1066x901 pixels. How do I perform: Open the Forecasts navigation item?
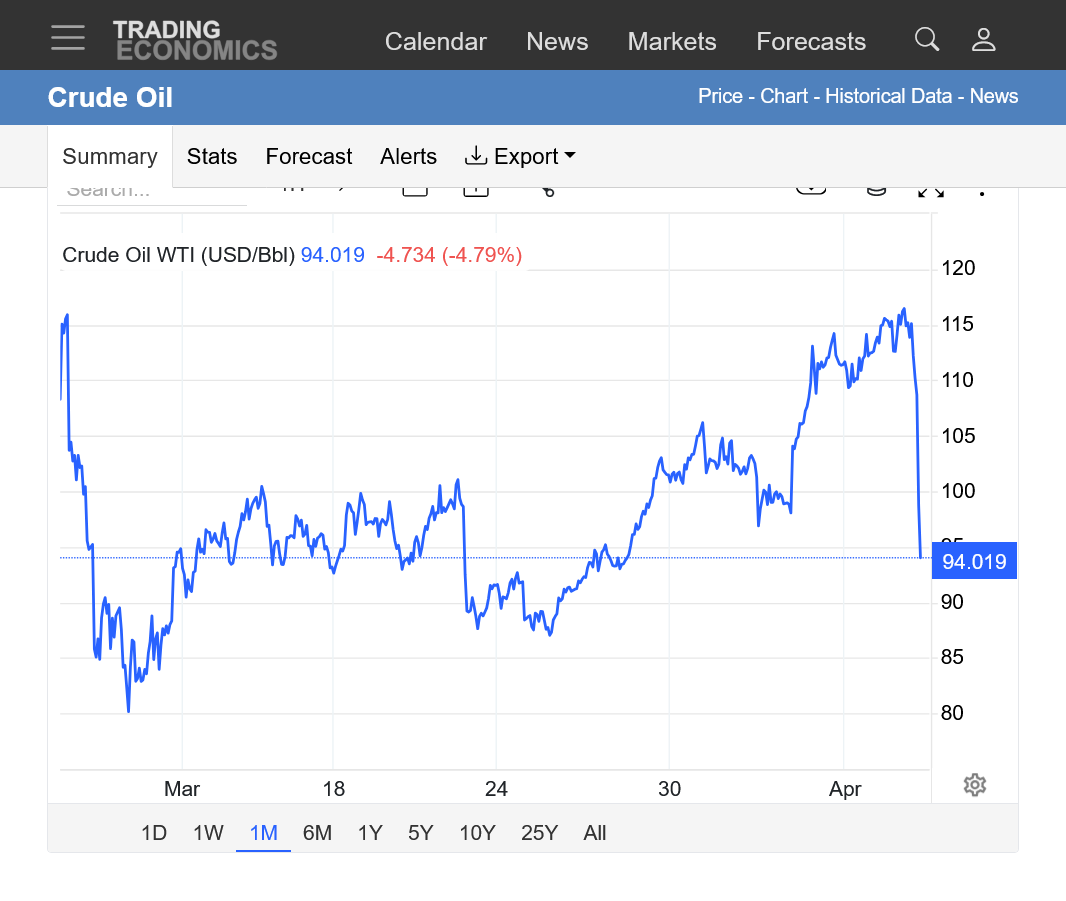click(811, 41)
